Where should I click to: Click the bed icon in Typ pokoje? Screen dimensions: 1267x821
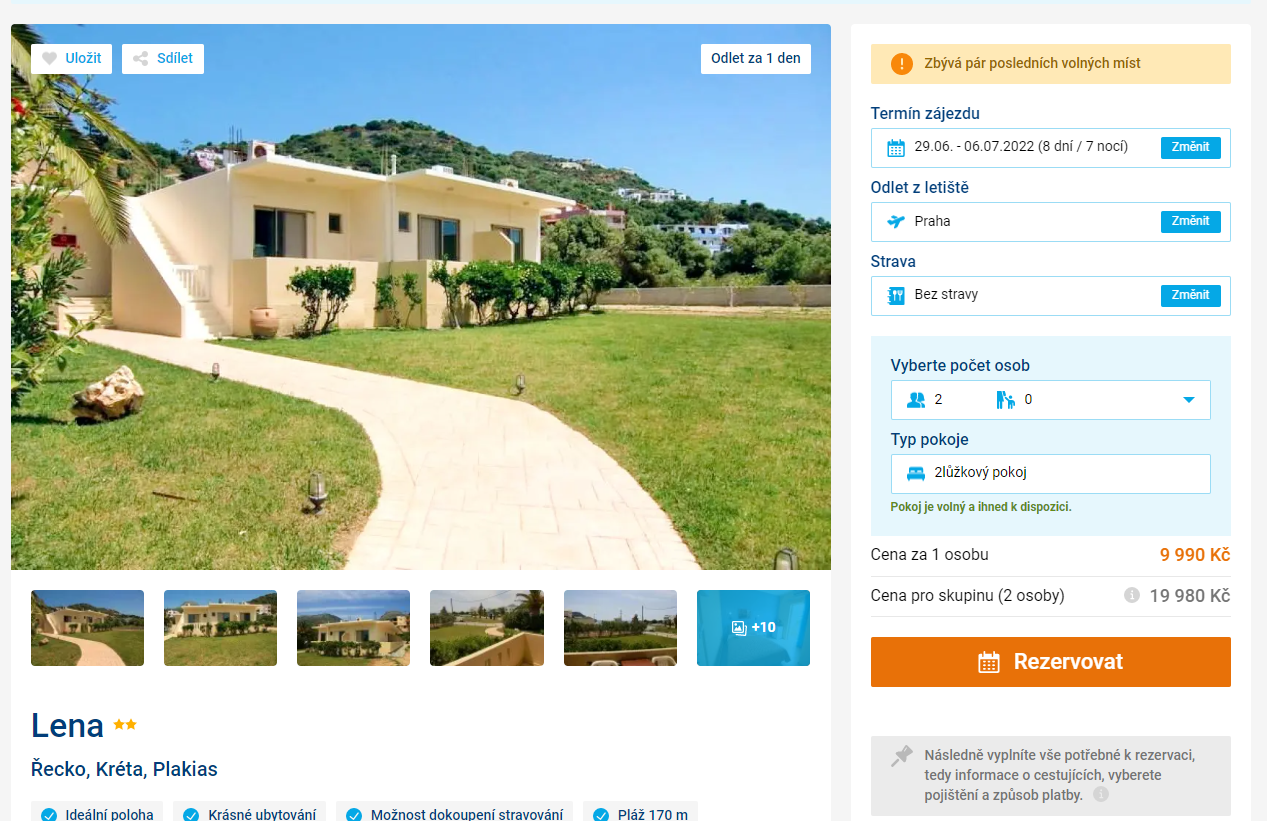(916, 474)
